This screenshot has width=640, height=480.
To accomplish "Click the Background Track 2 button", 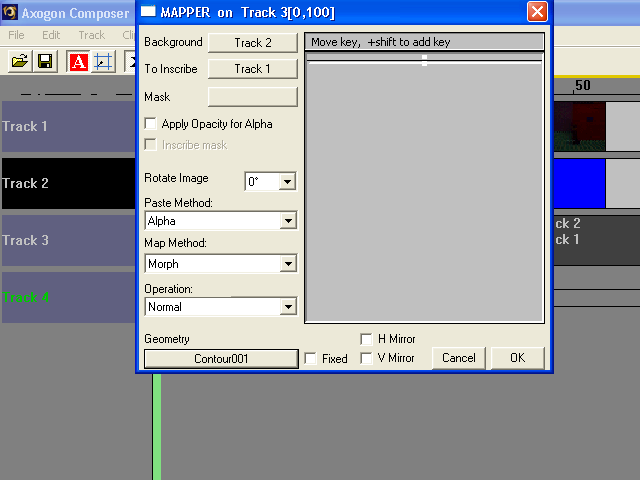I will pos(253,42).
